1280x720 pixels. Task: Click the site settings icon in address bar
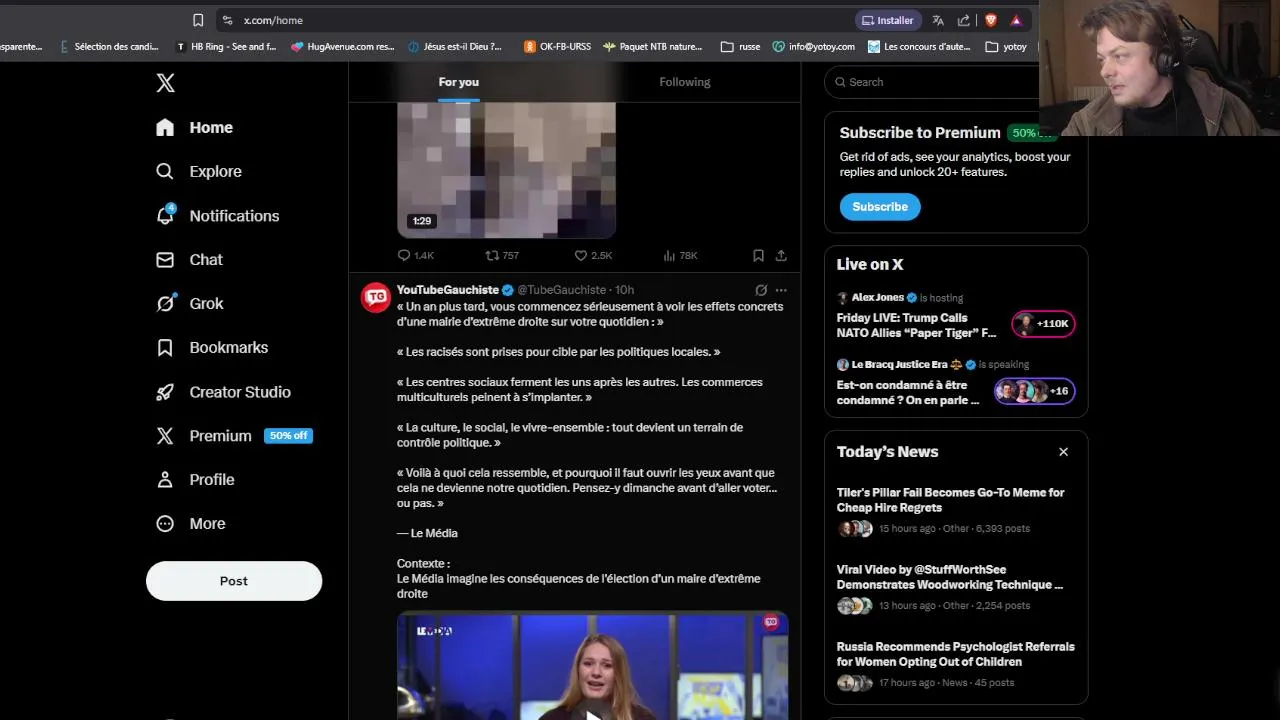click(x=227, y=20)
